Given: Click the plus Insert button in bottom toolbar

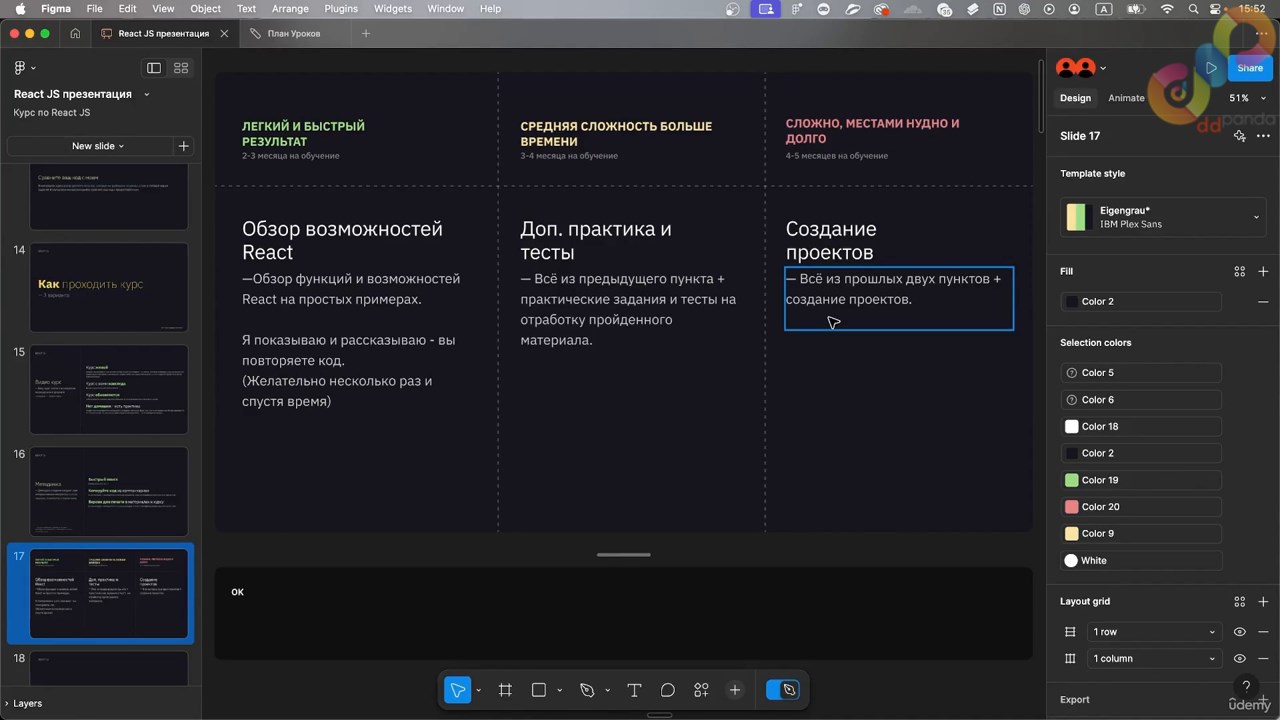Looking at the screenshot, I should click(x=735, y=690).
